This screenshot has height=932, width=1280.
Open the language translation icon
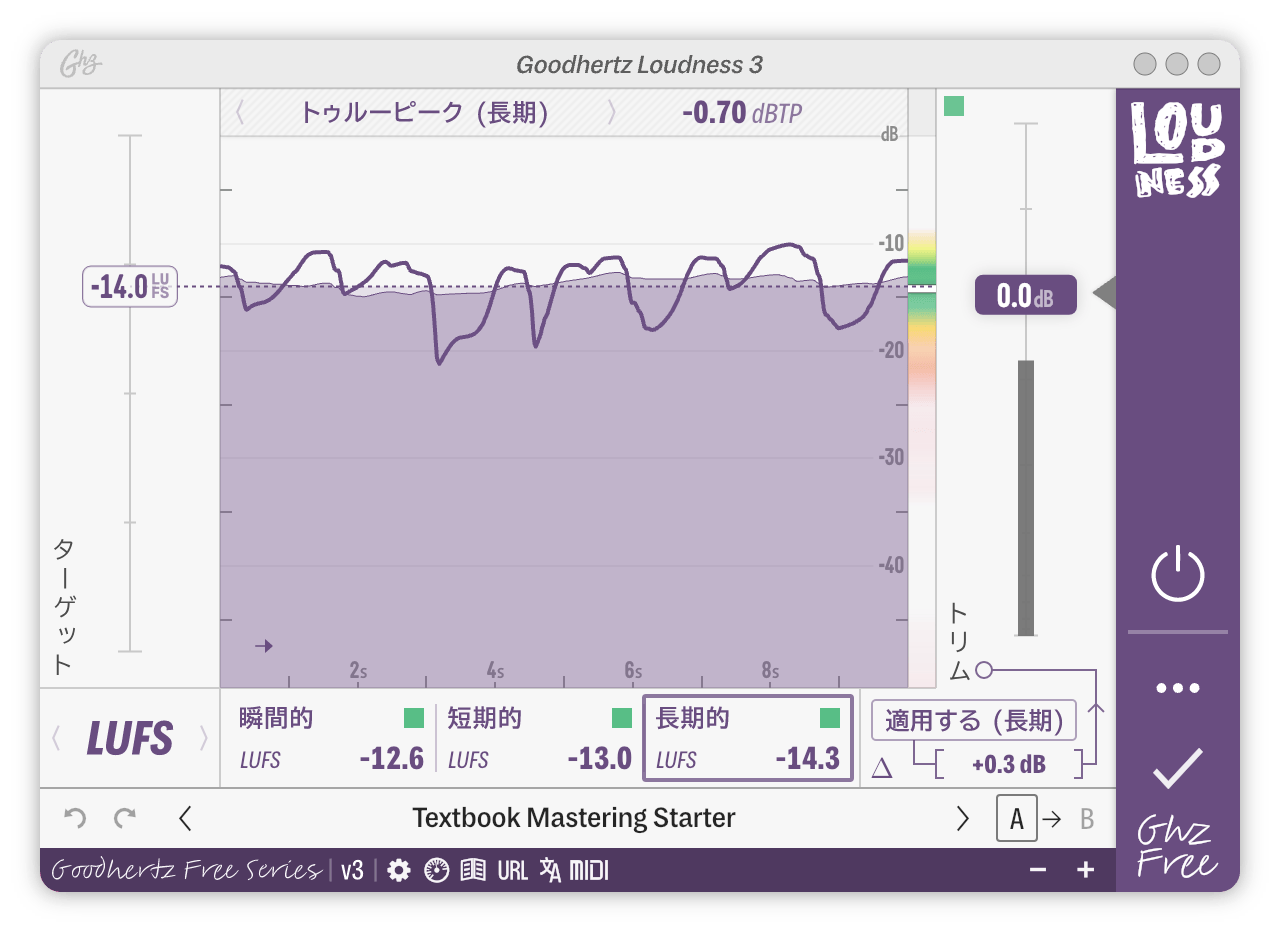(x=550, y=871)
